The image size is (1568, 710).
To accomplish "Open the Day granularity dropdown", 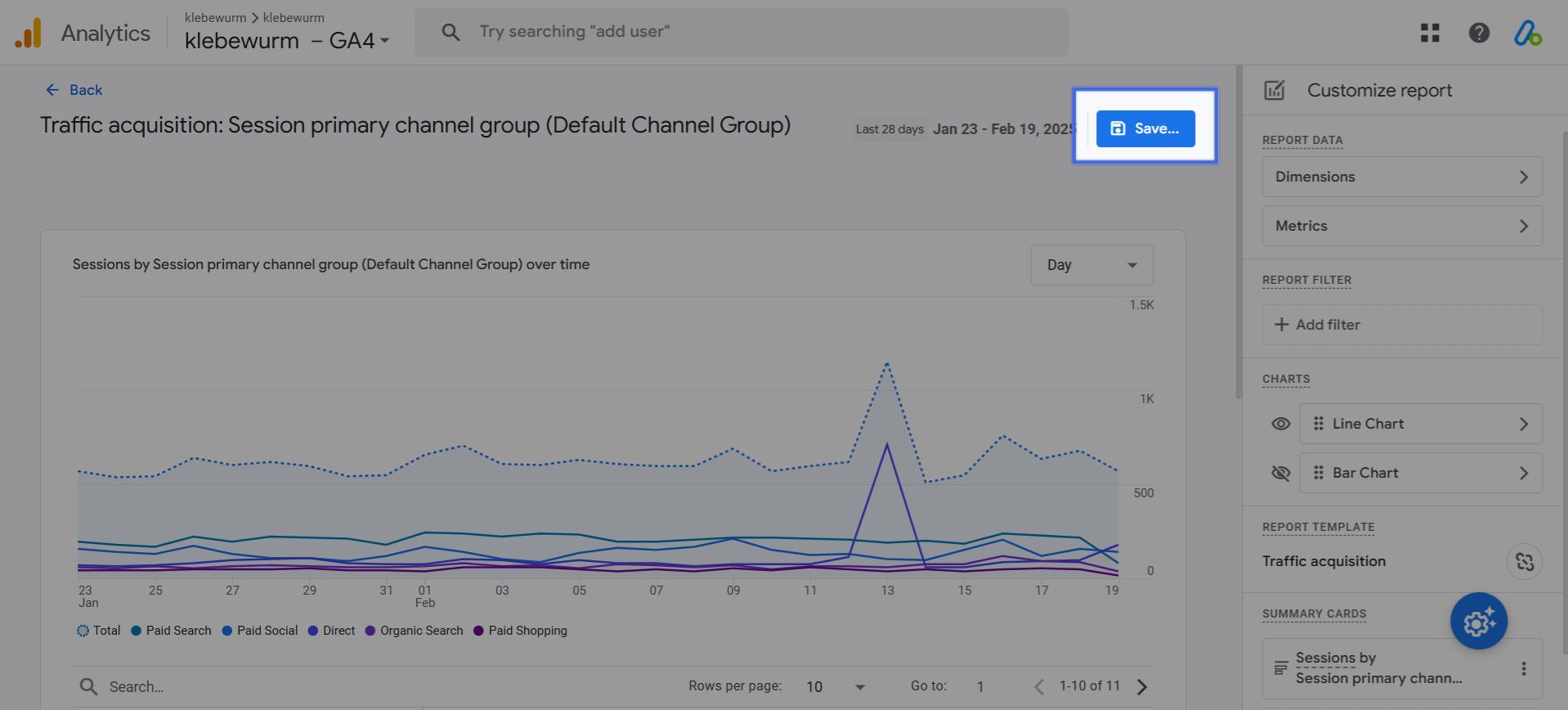I will click(x=1091, y=265).
